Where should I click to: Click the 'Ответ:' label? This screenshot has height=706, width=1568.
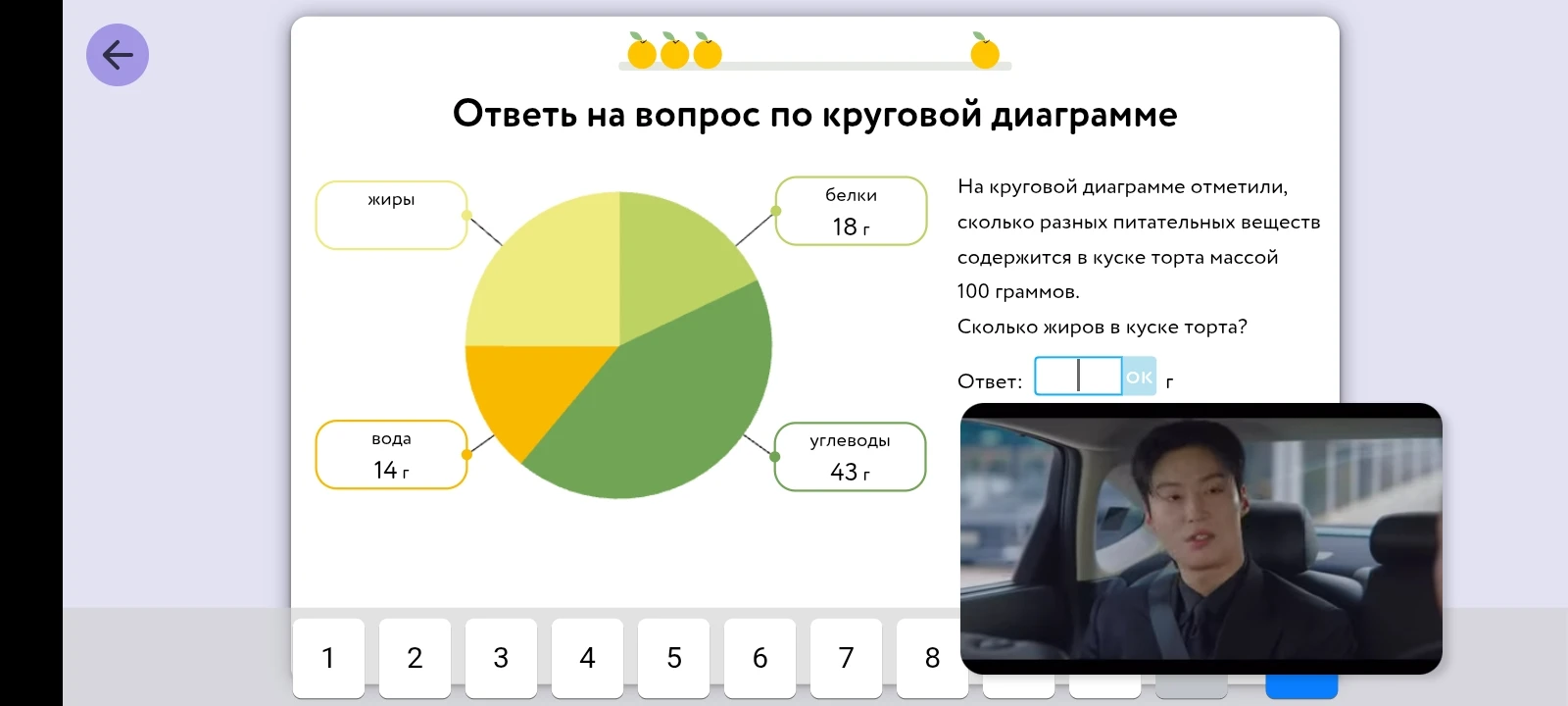[x=990, y=381]
